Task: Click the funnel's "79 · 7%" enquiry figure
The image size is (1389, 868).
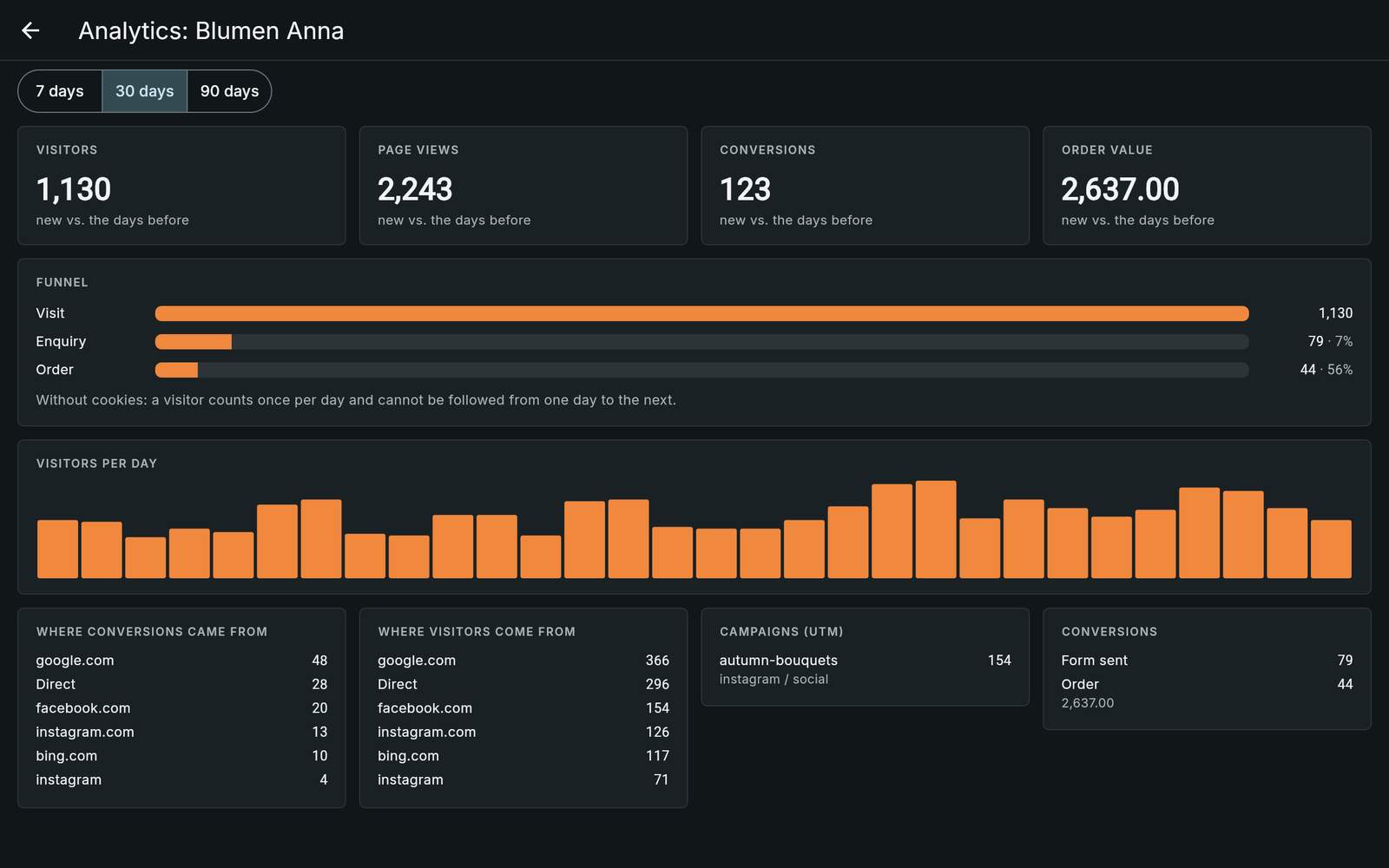Action: tap(1330, 342)
